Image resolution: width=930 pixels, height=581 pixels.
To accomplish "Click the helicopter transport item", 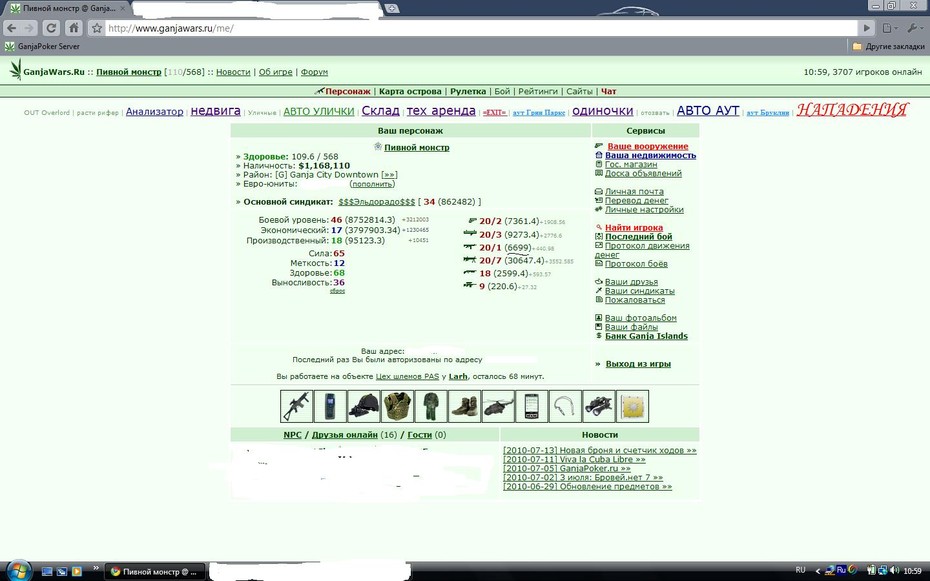I will click(498, 406).
